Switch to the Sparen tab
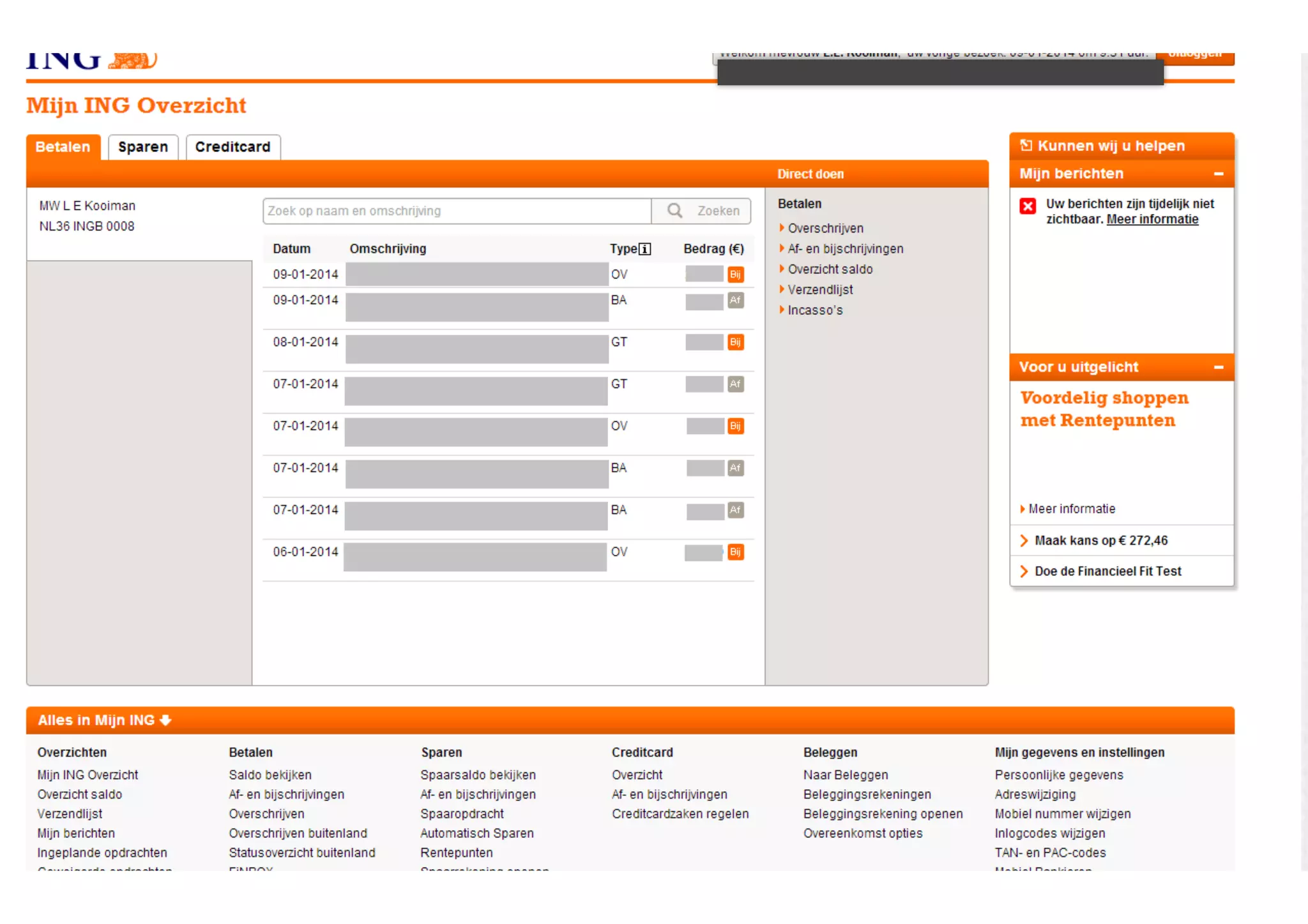 click(143, 147)
